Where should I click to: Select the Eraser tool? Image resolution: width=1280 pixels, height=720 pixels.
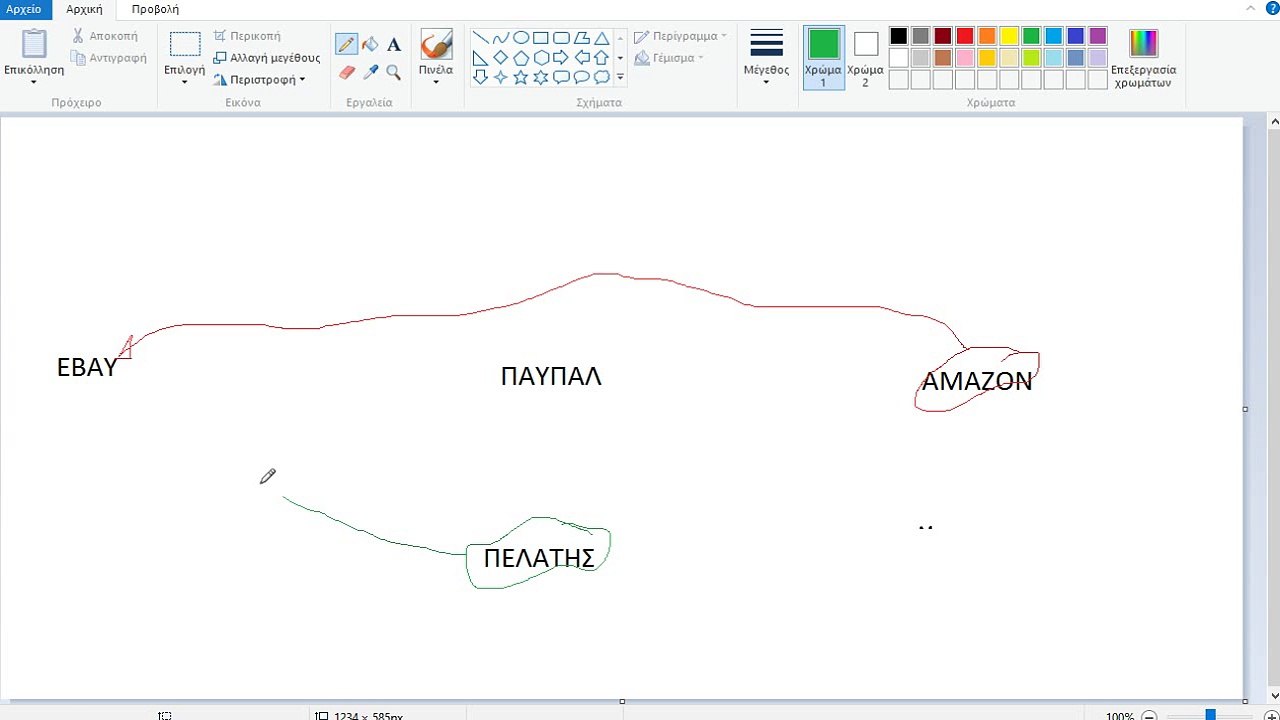click(347, 72)
